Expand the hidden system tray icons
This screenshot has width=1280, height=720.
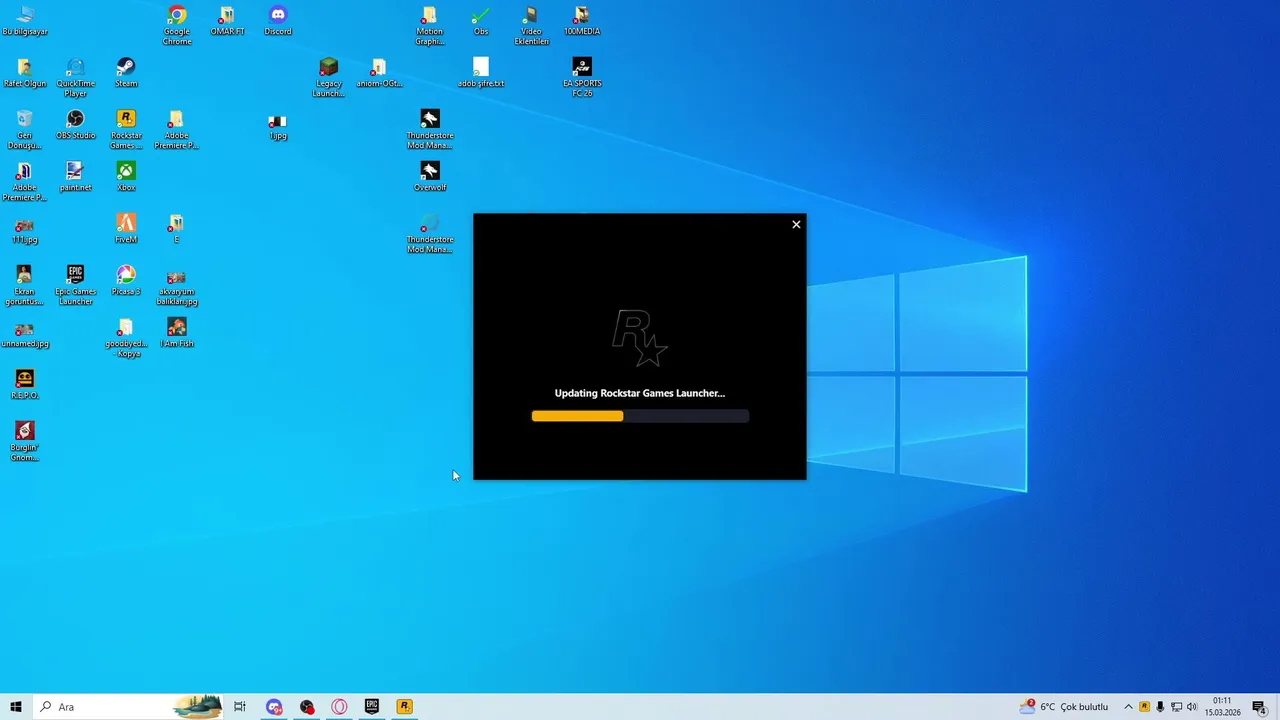1128,707
